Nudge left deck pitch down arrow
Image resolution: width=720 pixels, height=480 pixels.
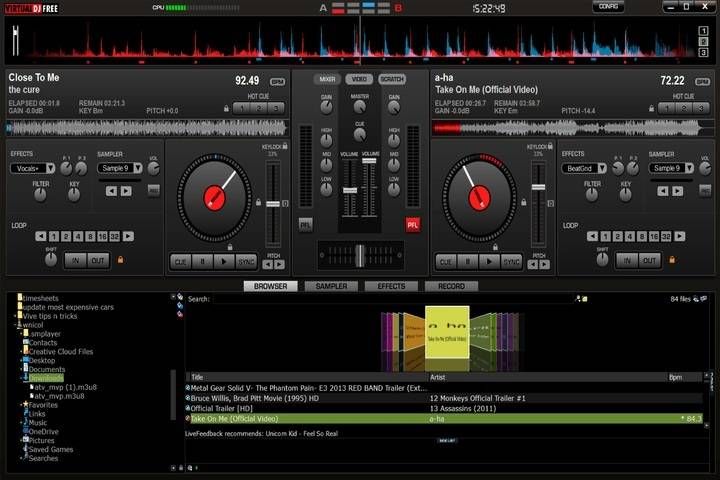click(x=267, y=265)
